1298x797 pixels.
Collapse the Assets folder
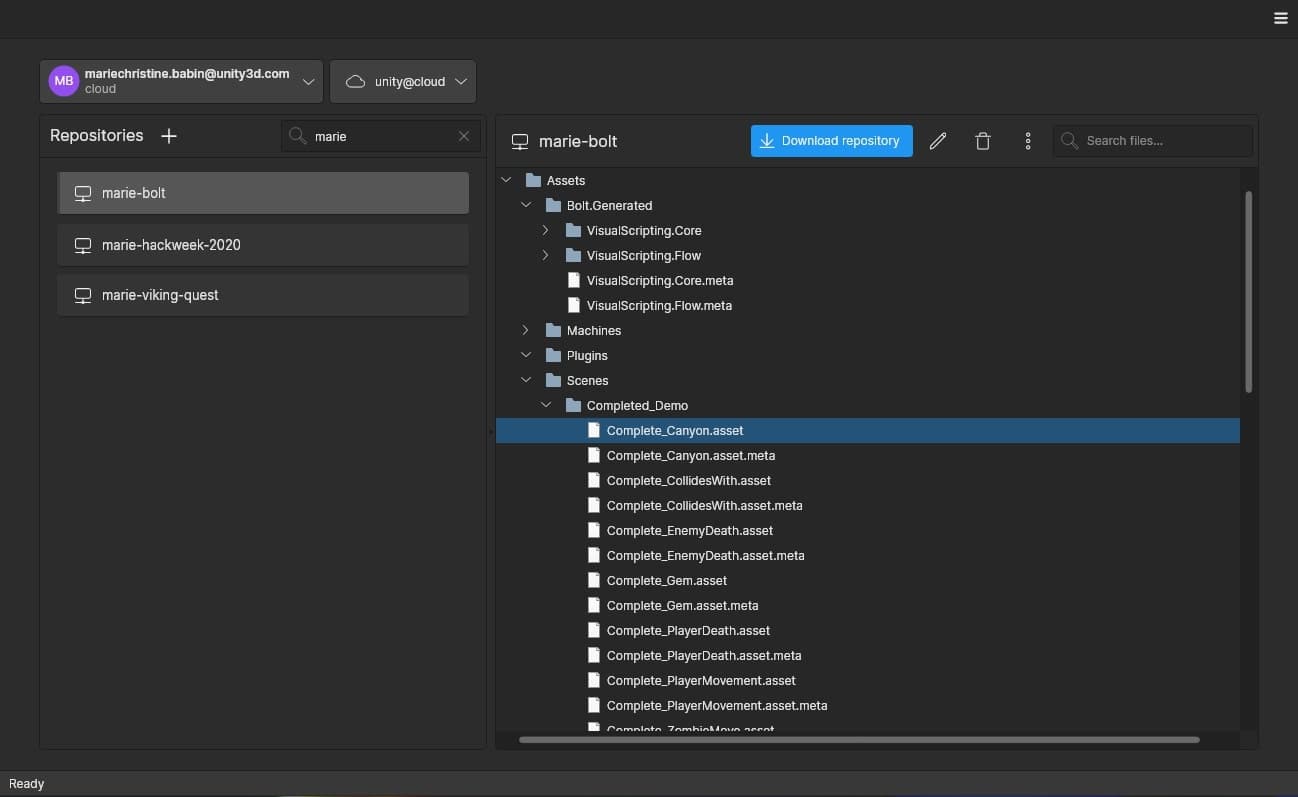(507, 179)
